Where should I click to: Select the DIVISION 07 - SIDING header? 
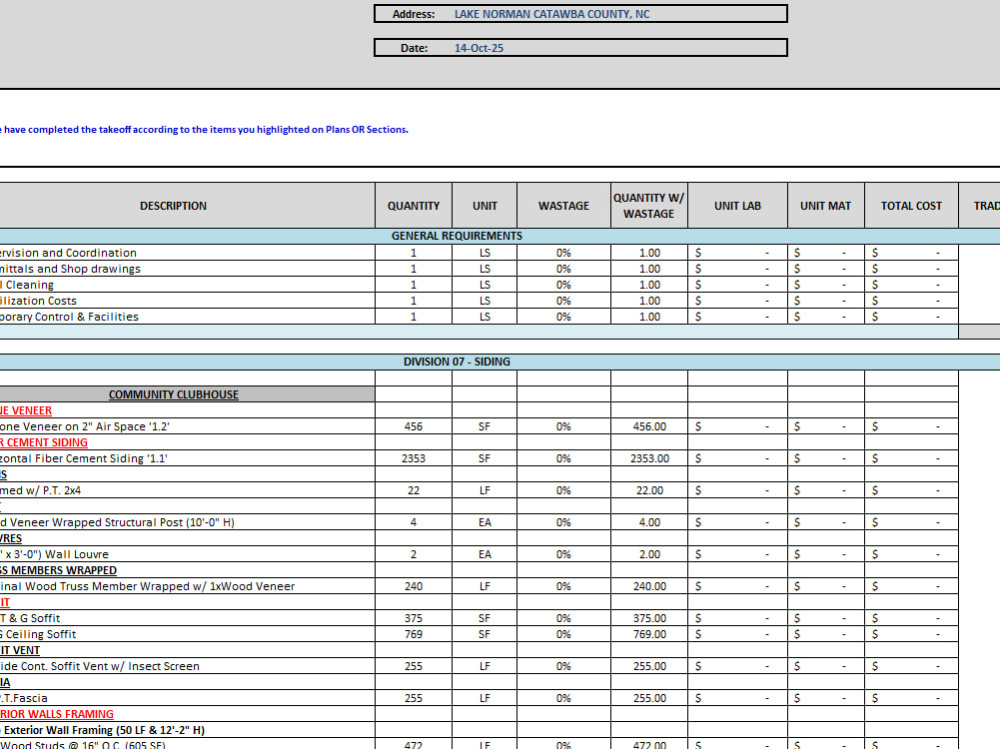point(457,362)
